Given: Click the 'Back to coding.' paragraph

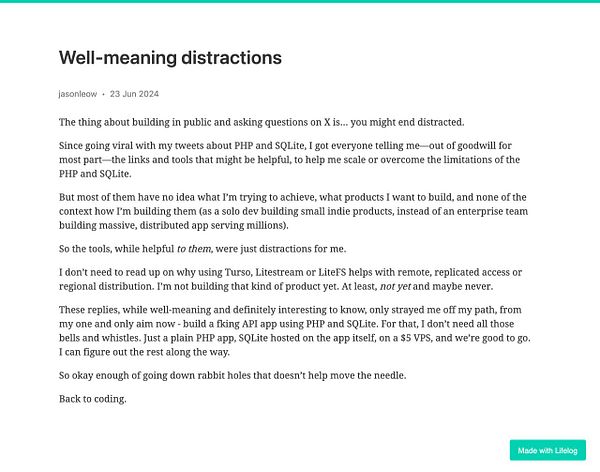Looking at the screenshot, I should tap(93, 399).
